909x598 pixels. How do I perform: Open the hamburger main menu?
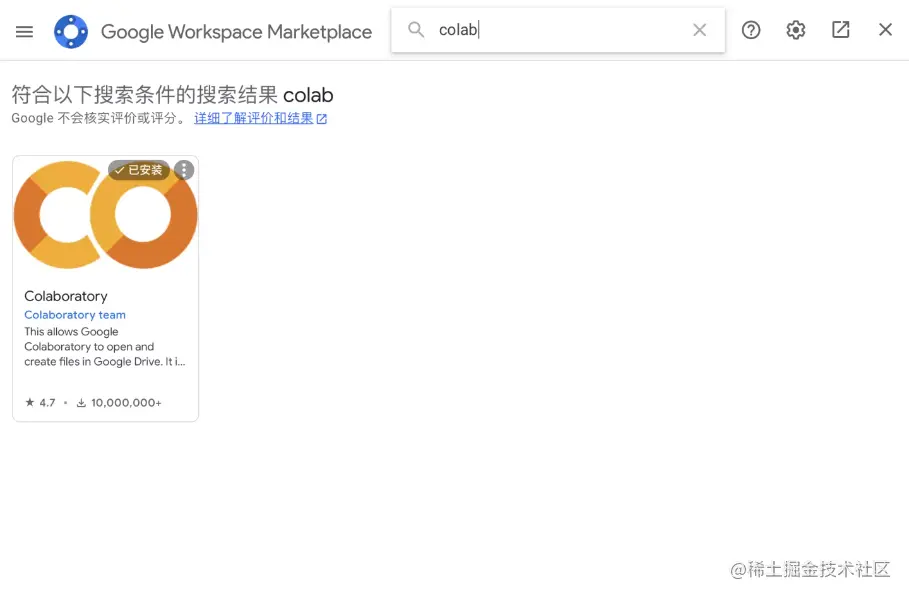click(x=24, y=31)
